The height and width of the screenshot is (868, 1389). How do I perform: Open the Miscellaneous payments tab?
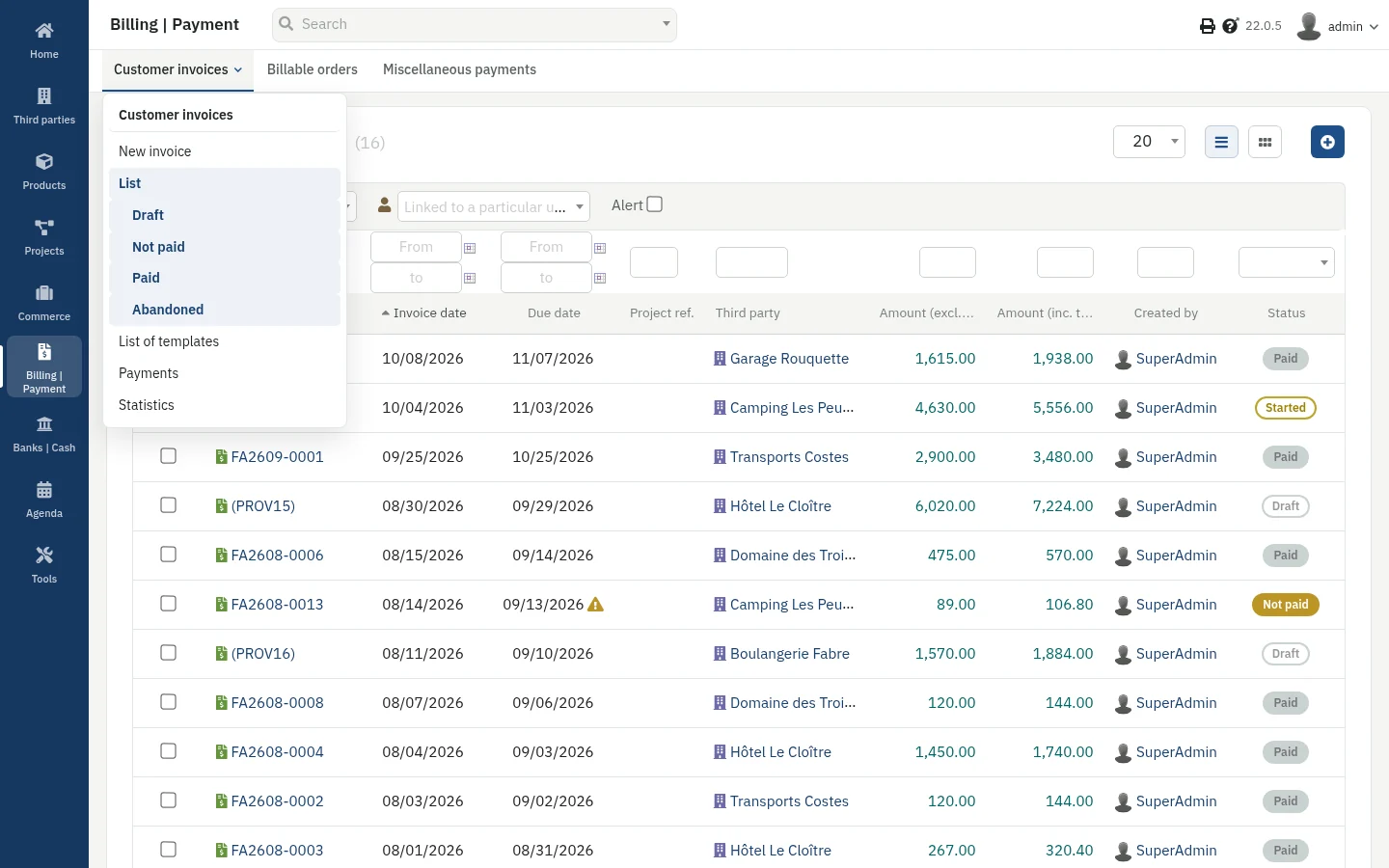coord(459,69)
